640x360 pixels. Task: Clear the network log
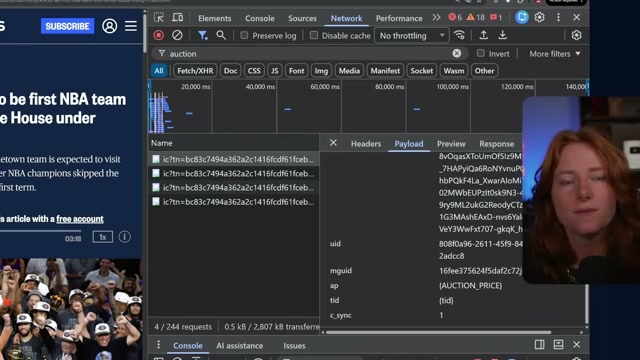(x=177, y=36)
